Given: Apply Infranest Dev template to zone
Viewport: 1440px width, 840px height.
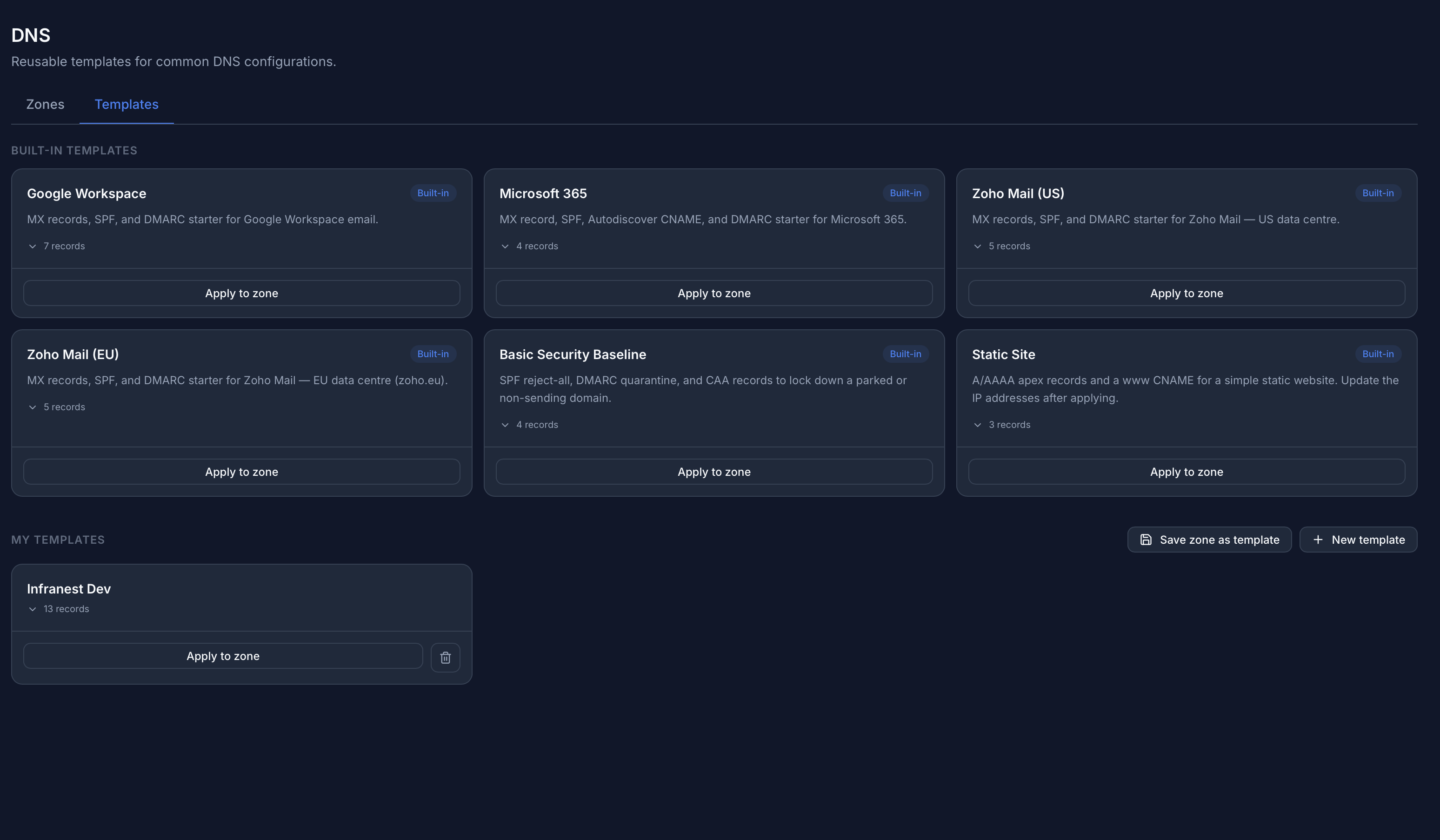Looking at the screenshot, I should pyautogui.click(x=223, y=656).
